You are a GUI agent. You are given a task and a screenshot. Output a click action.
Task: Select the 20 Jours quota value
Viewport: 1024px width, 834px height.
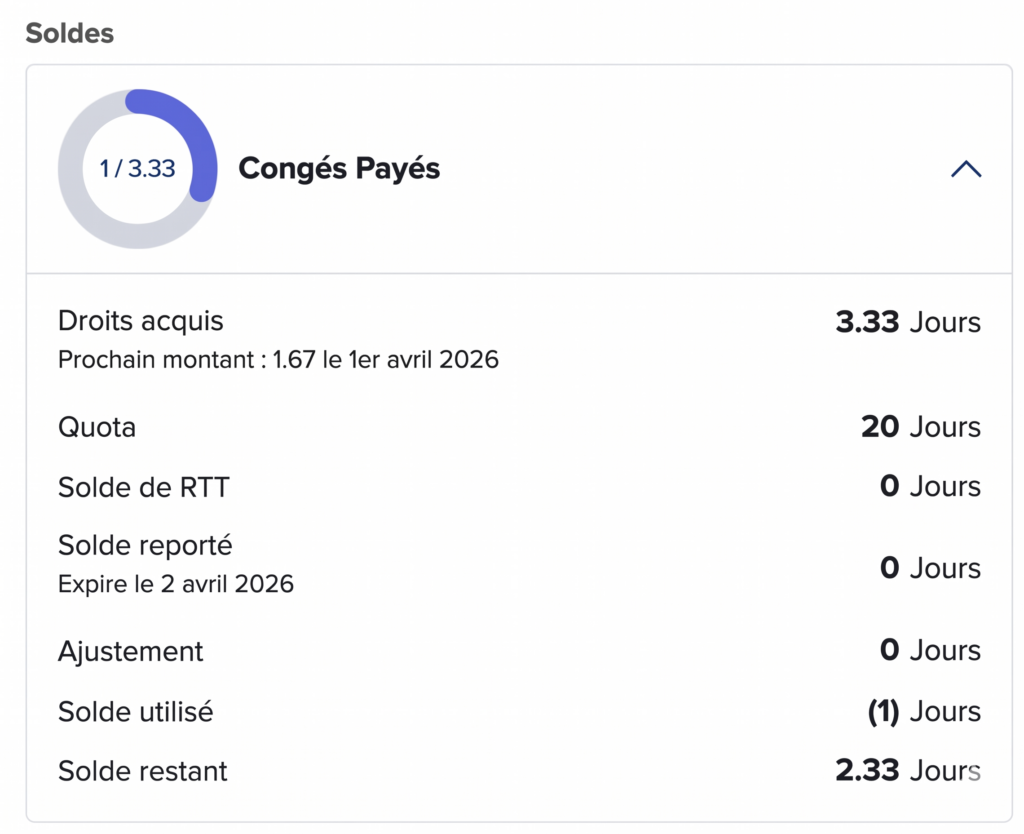[921, 427]
